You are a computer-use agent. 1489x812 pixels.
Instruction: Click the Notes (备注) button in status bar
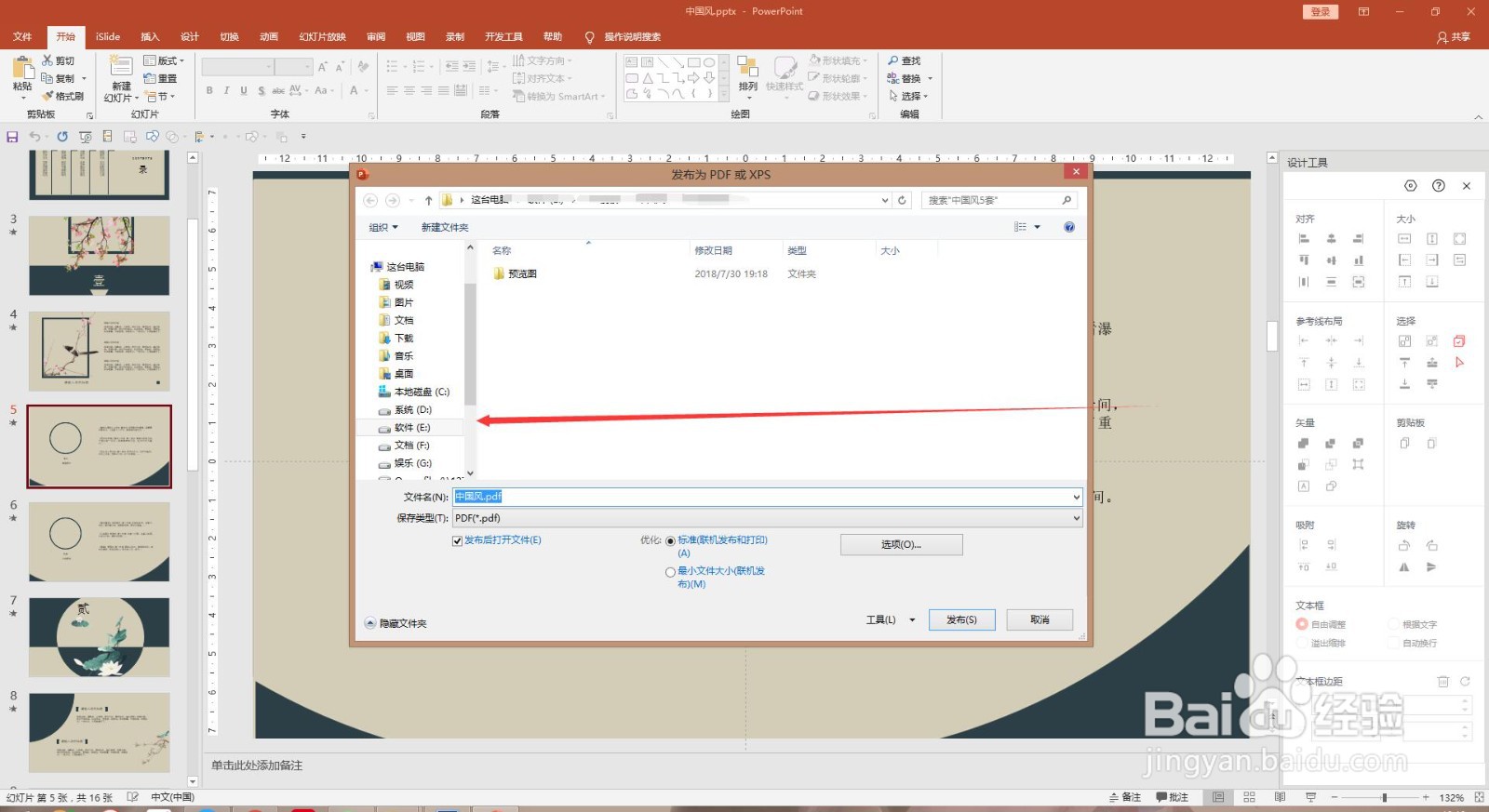(1125, 797)
